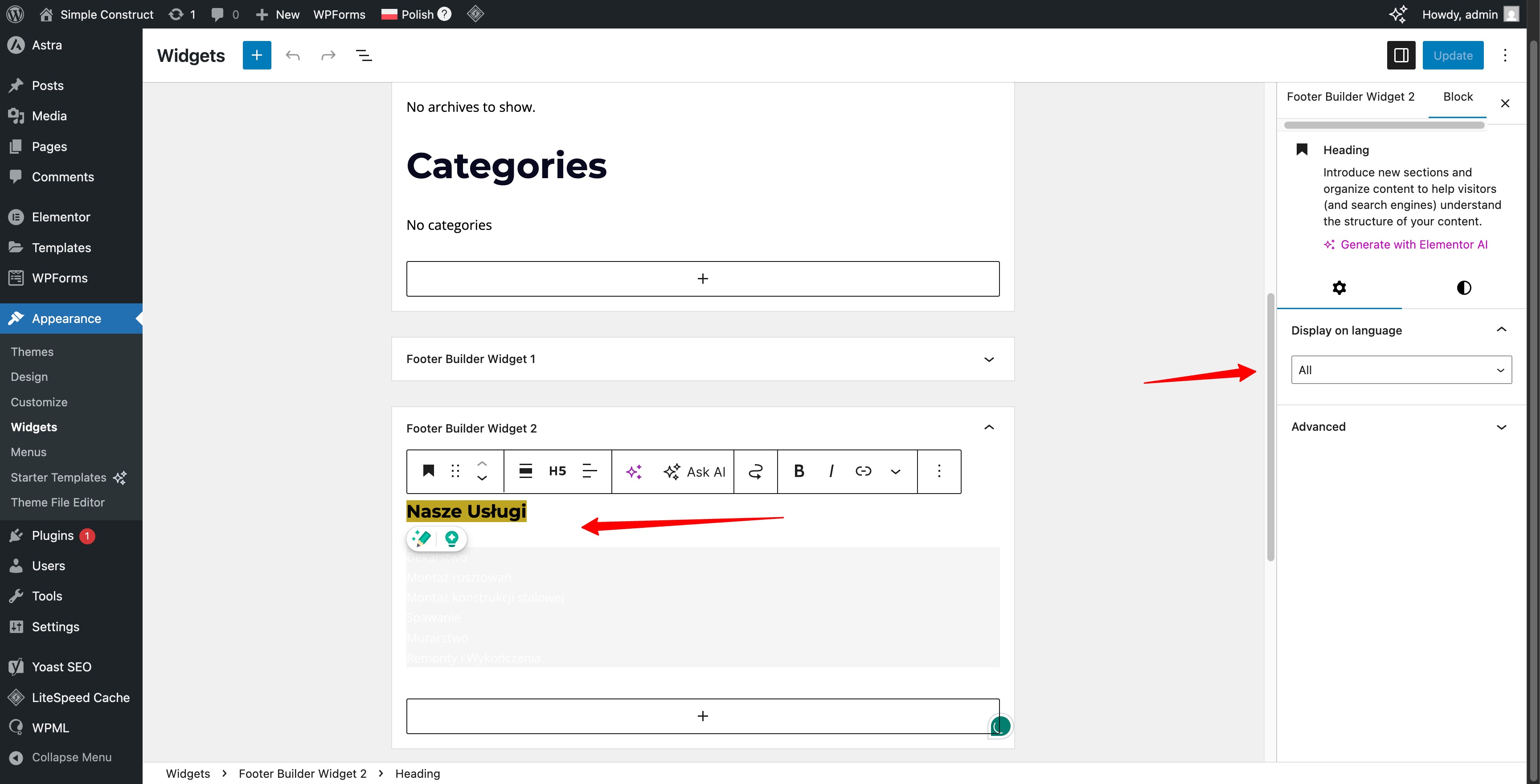The height and width of the screenshot is (784, 1540).
Task: Open the Howdy, admin account menu
Action: pos(1470,14)
